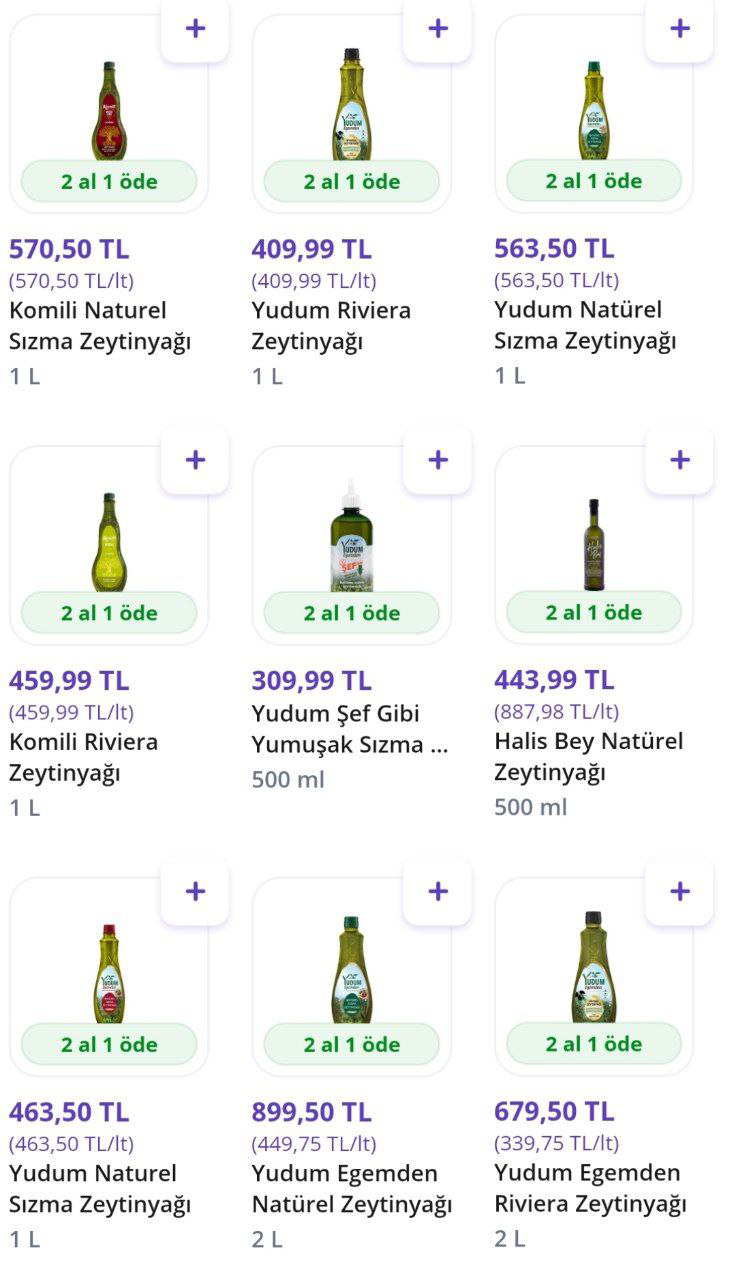The image size is (736, 1280).
Task: View Yudum Şef Gibi bottle image
Action: click(x=351, y=540)
